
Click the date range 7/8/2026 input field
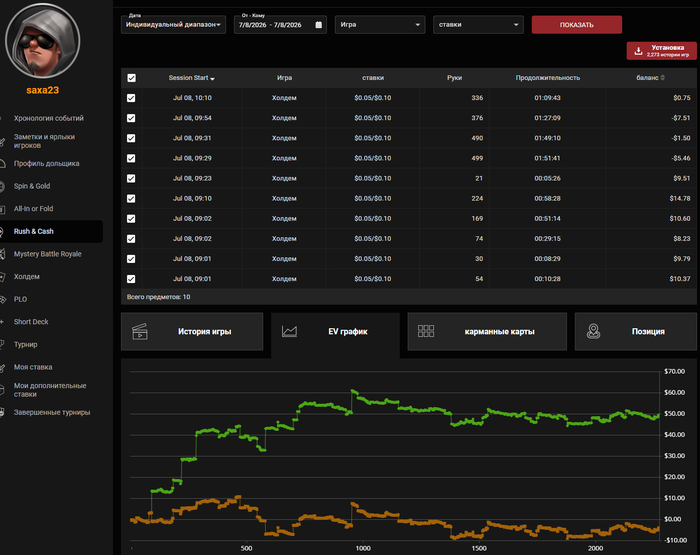280,25
